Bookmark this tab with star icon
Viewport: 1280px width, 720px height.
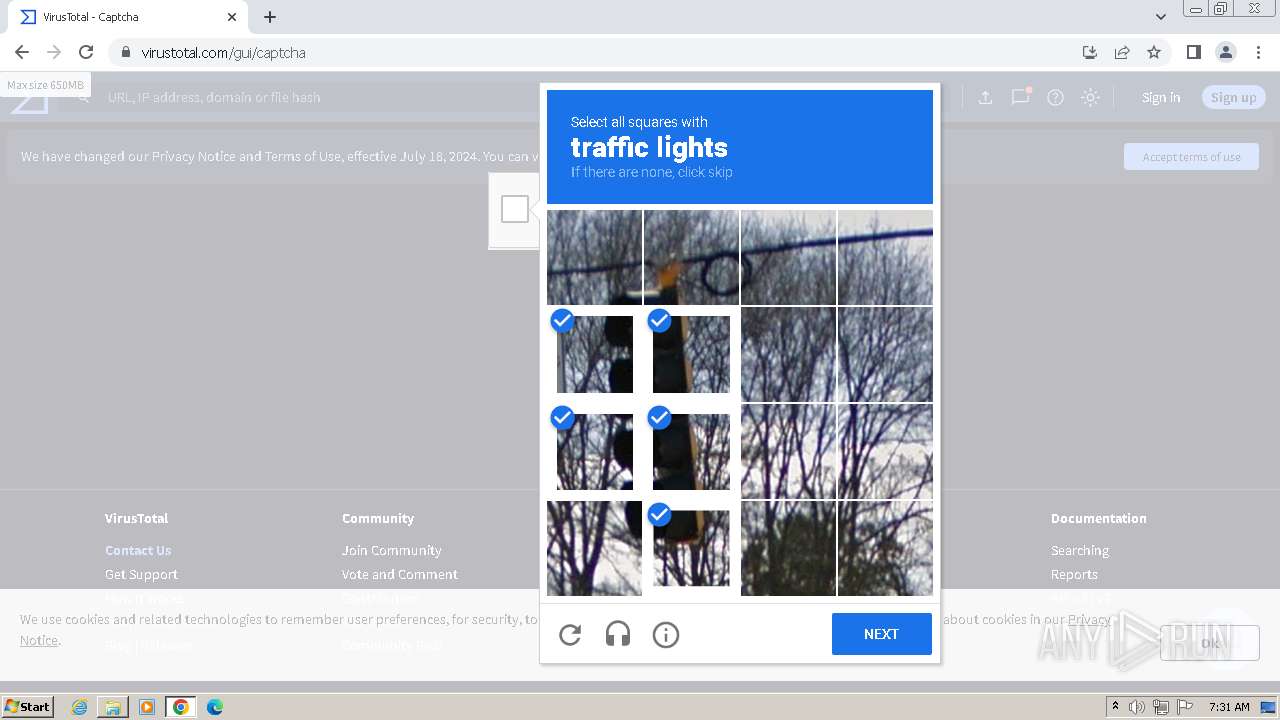click(1154, 52)
